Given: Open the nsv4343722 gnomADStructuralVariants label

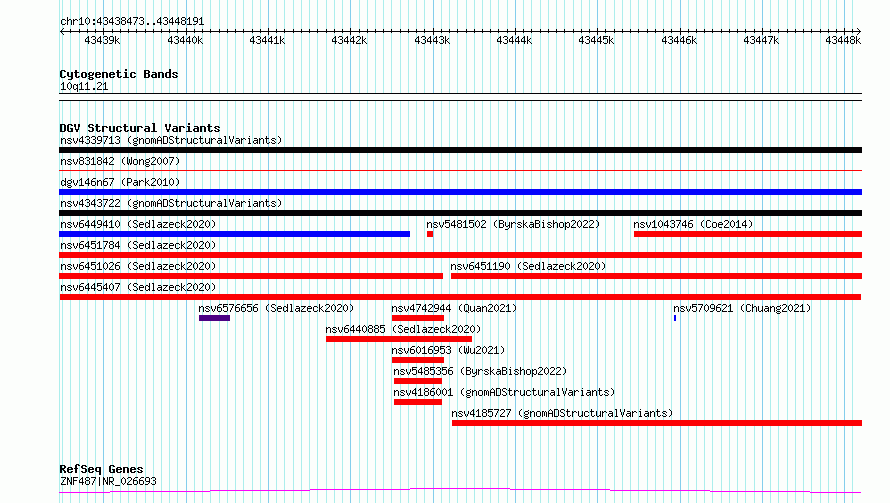Looking at the screenshot, I should tap(171, 203).
